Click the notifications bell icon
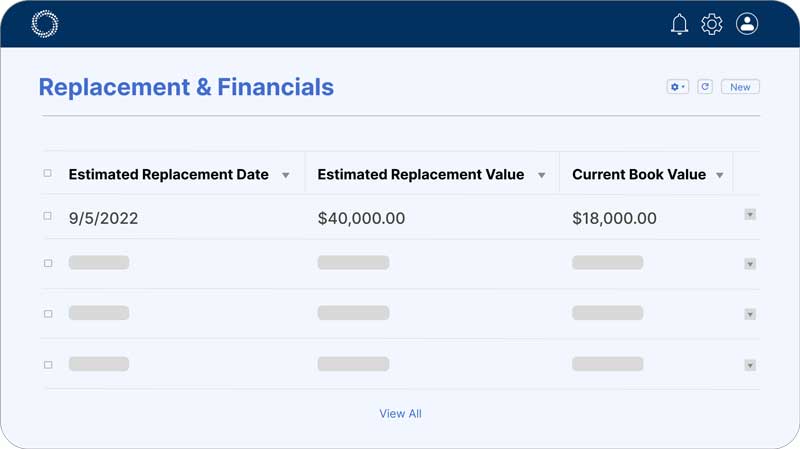Screen dimensions: 800x449 (679, 24)
